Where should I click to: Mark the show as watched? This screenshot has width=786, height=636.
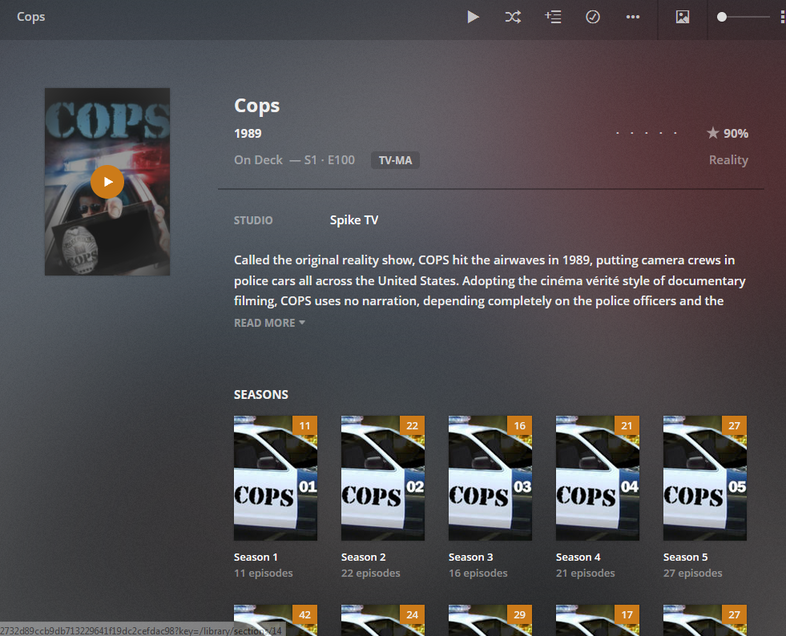pyautogui.click(x=593, y=17)
